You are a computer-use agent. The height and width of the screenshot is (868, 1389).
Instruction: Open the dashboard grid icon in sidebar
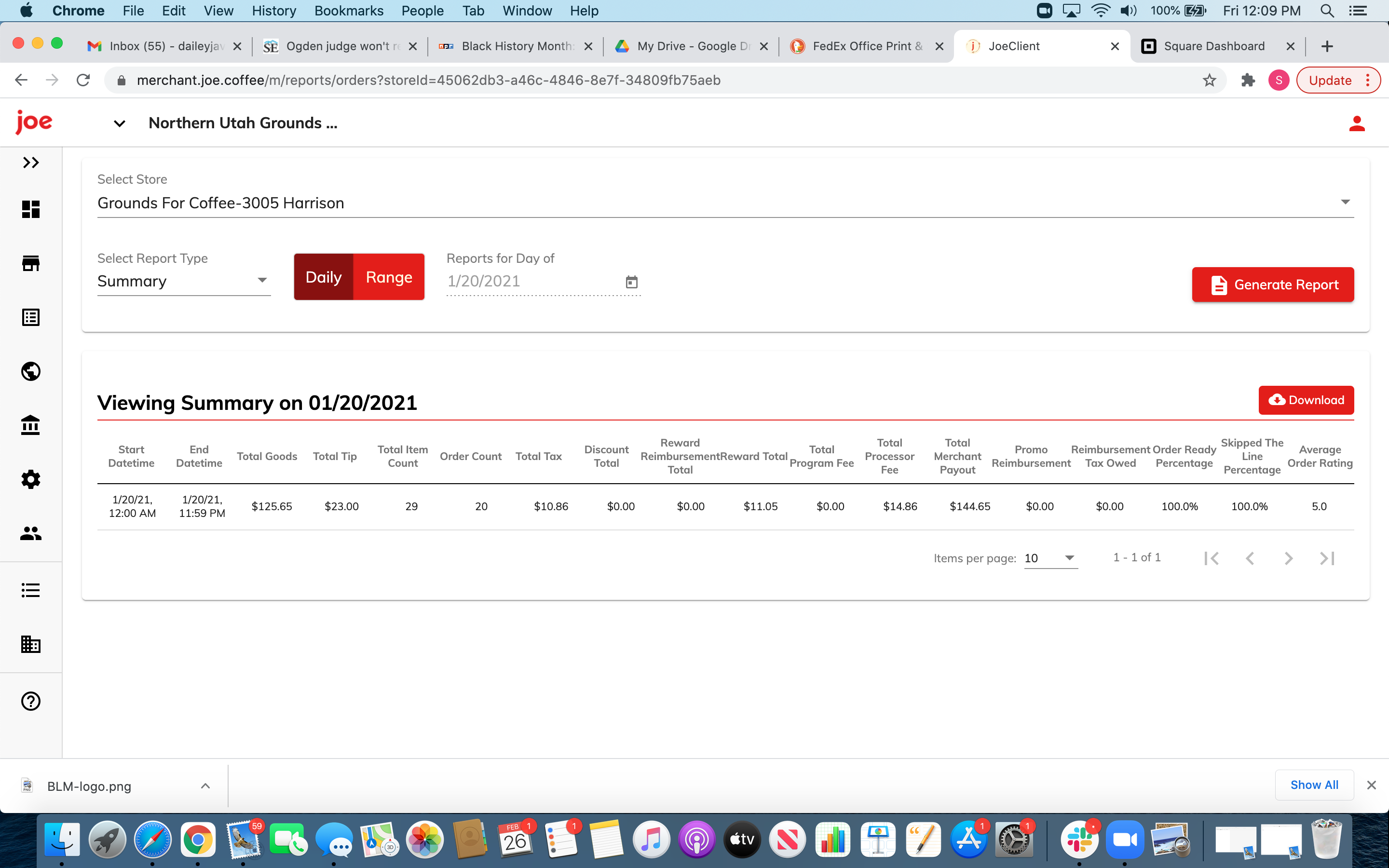tap(30, 209)
